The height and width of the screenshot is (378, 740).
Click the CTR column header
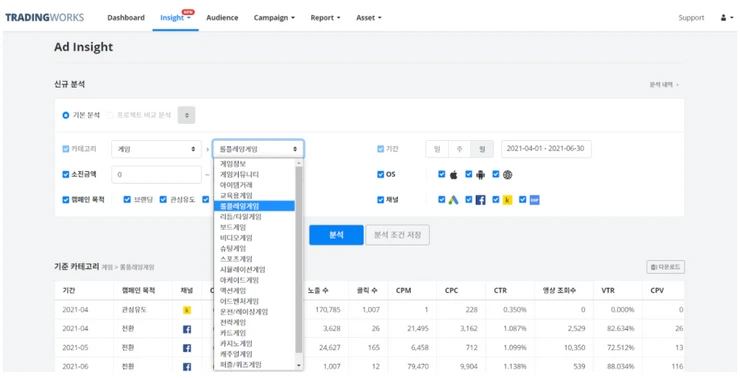pos(501,291)
